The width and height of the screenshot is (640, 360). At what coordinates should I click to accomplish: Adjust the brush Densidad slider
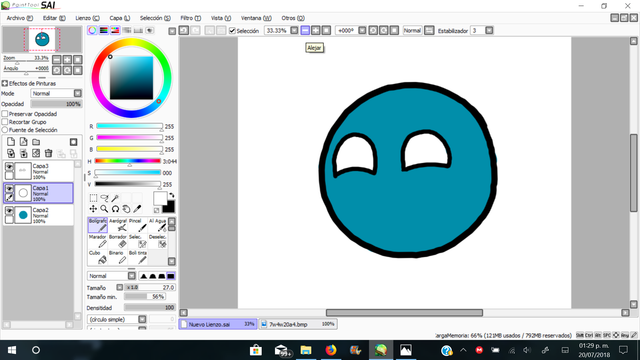click(x=150, y=307)
